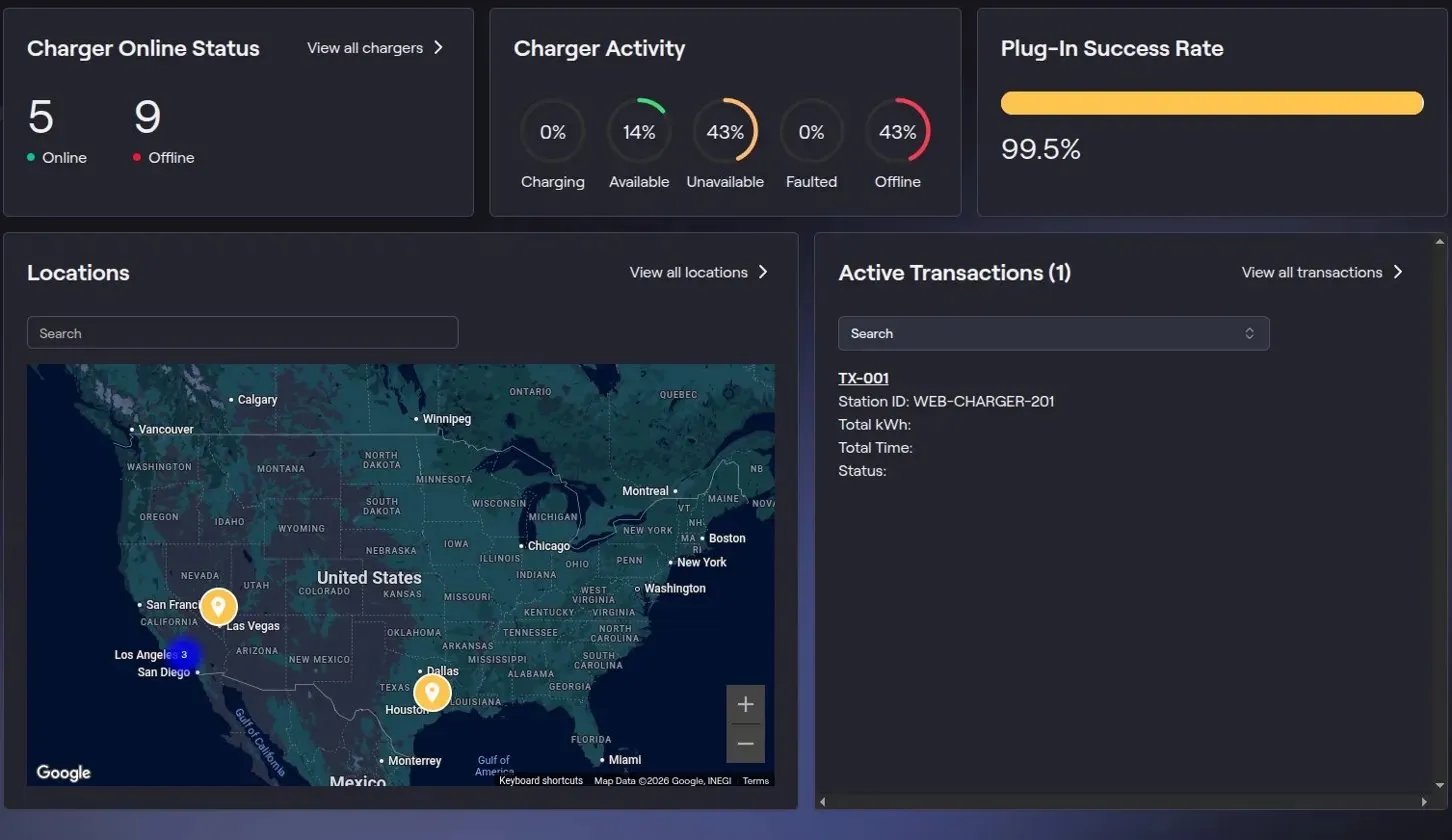Click the Plug-In Success Rate progress bar
1452x840 pixels.
[1212, 103]
